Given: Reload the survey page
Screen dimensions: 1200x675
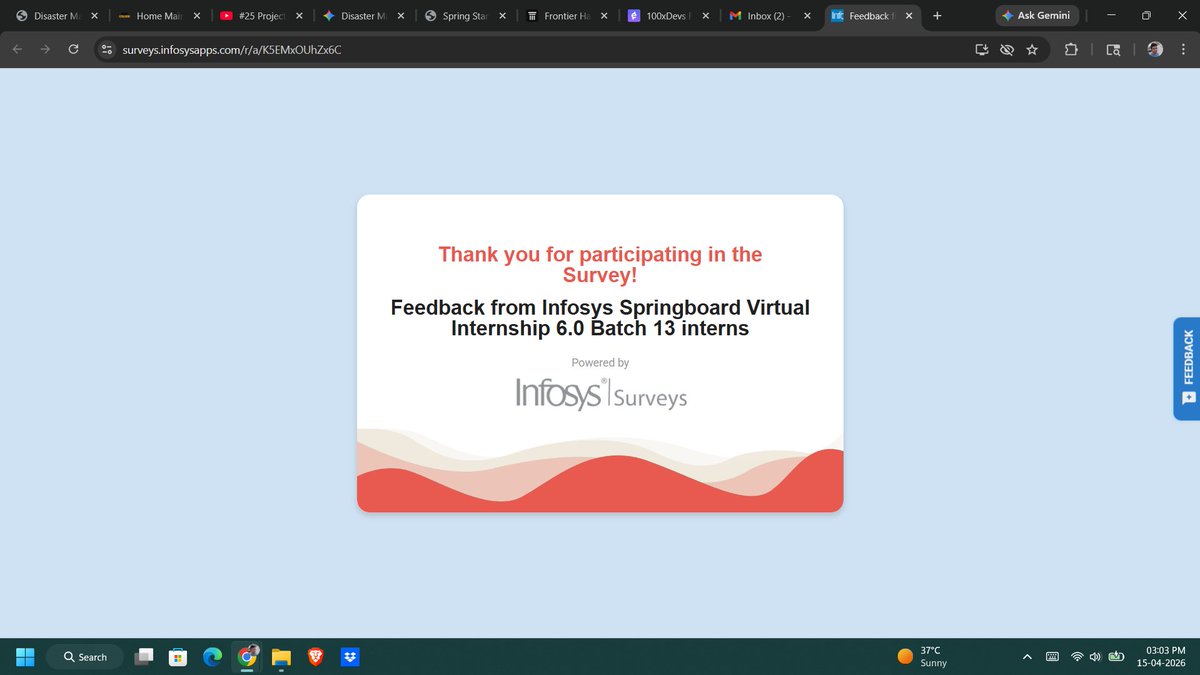Looking at the screenshot, I should 73,49.
